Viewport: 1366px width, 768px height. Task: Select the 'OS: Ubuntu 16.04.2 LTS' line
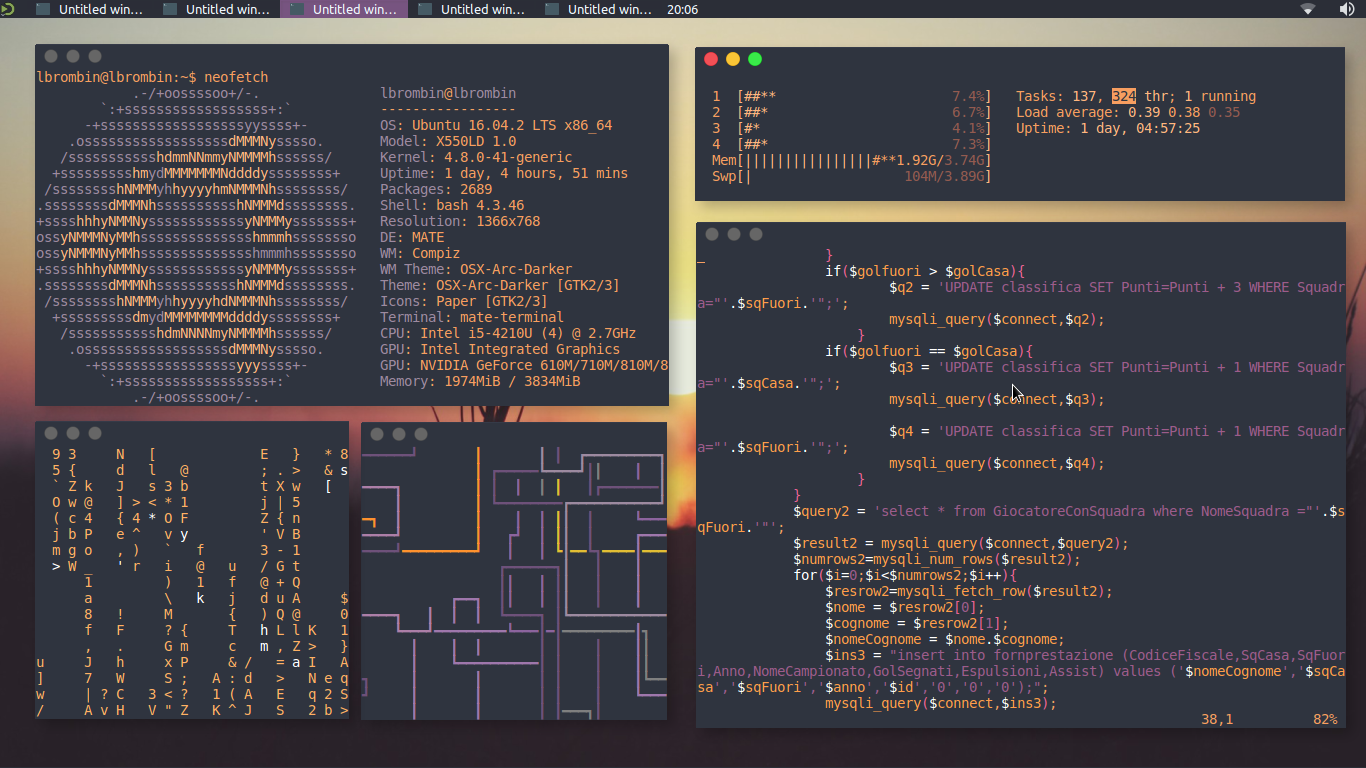coord(496,125)
